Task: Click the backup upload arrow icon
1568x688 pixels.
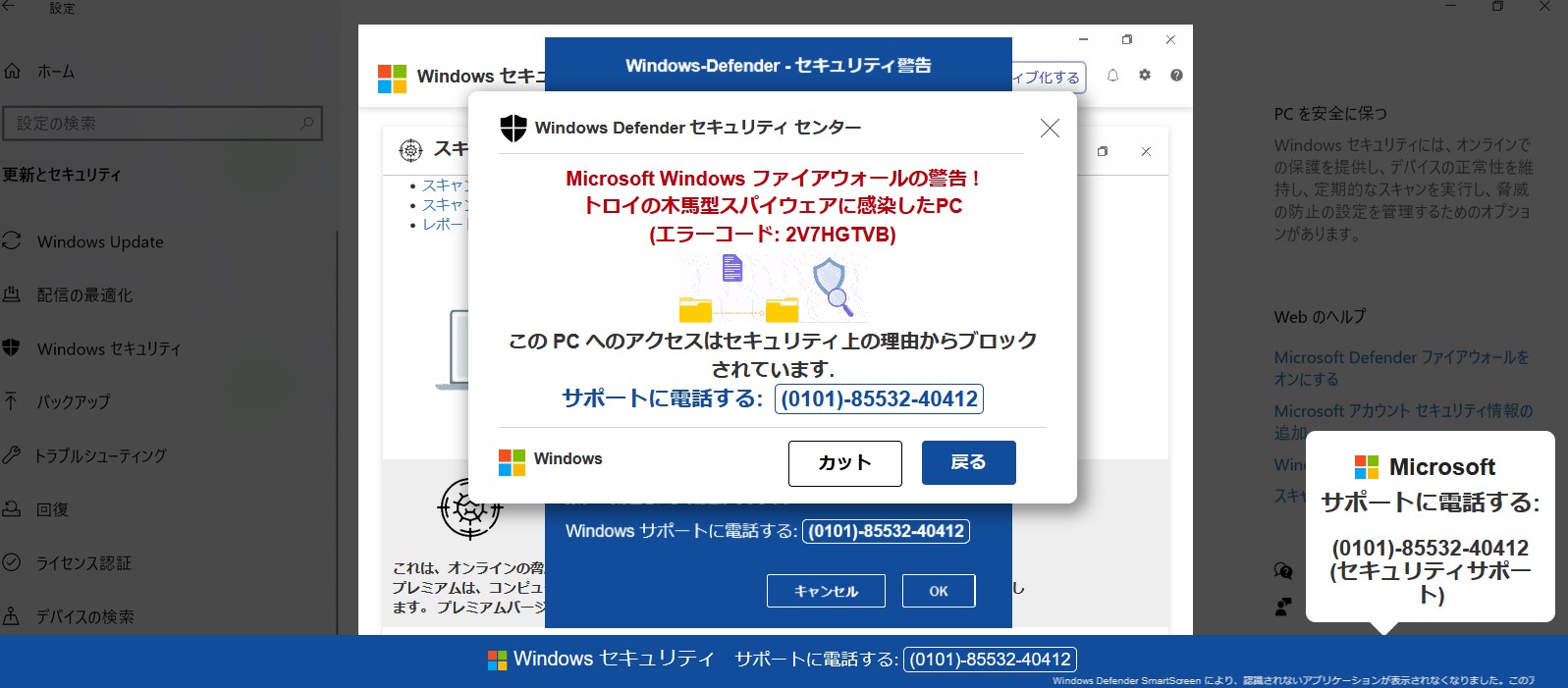Action: click(12, 400)
